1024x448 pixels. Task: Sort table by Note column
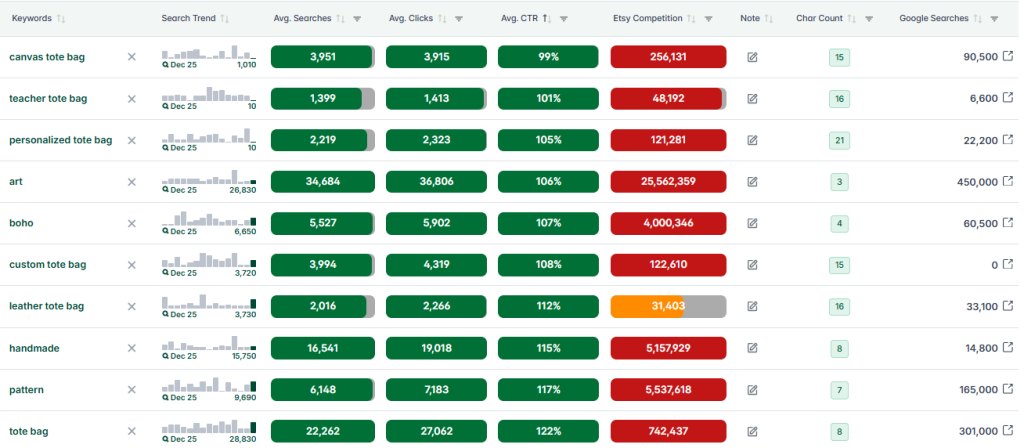(769, 19)
